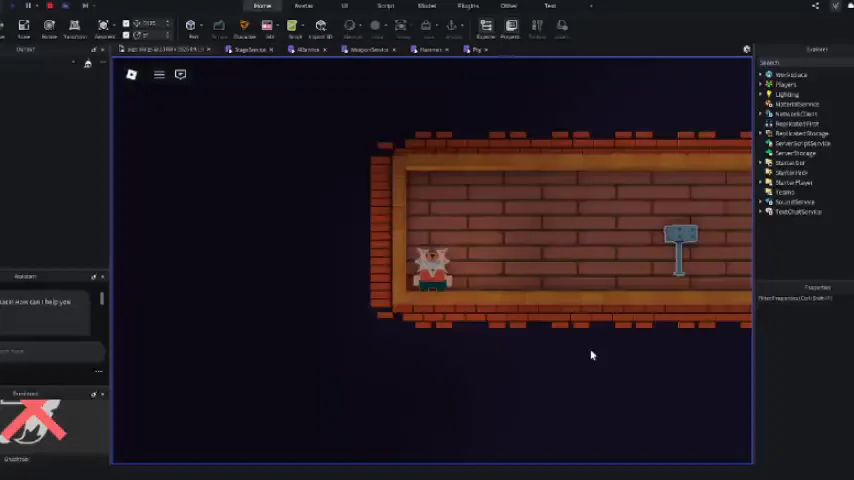The image size is (854, 480).
Task: Click the Part insert cube icon
Action: coord(190,25)
